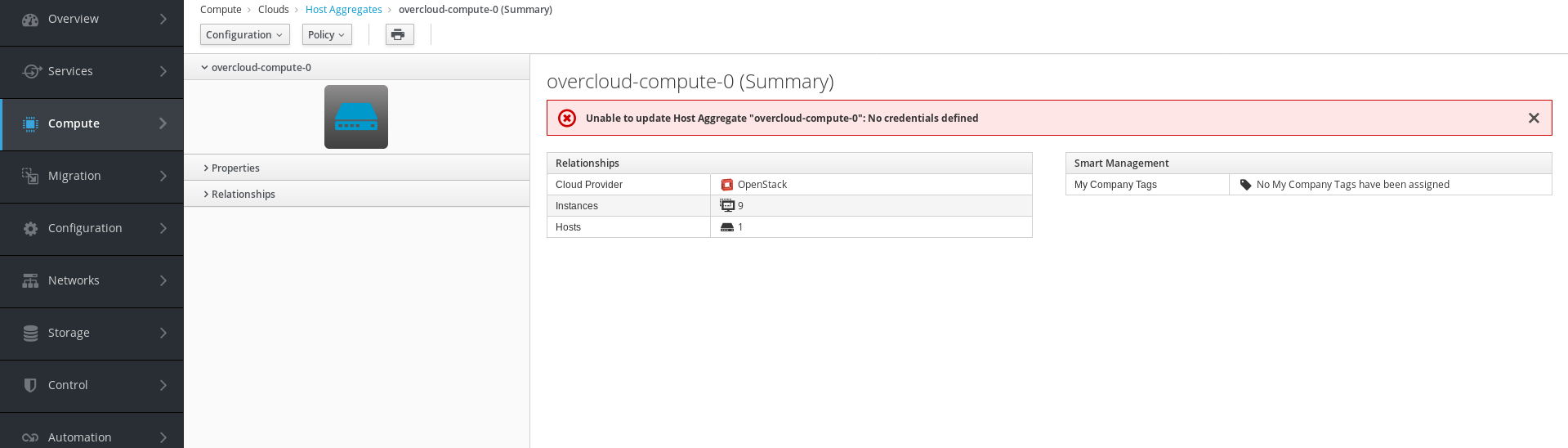Expand the Properties accordion section

pyautogui.click(x=357, y=168)
